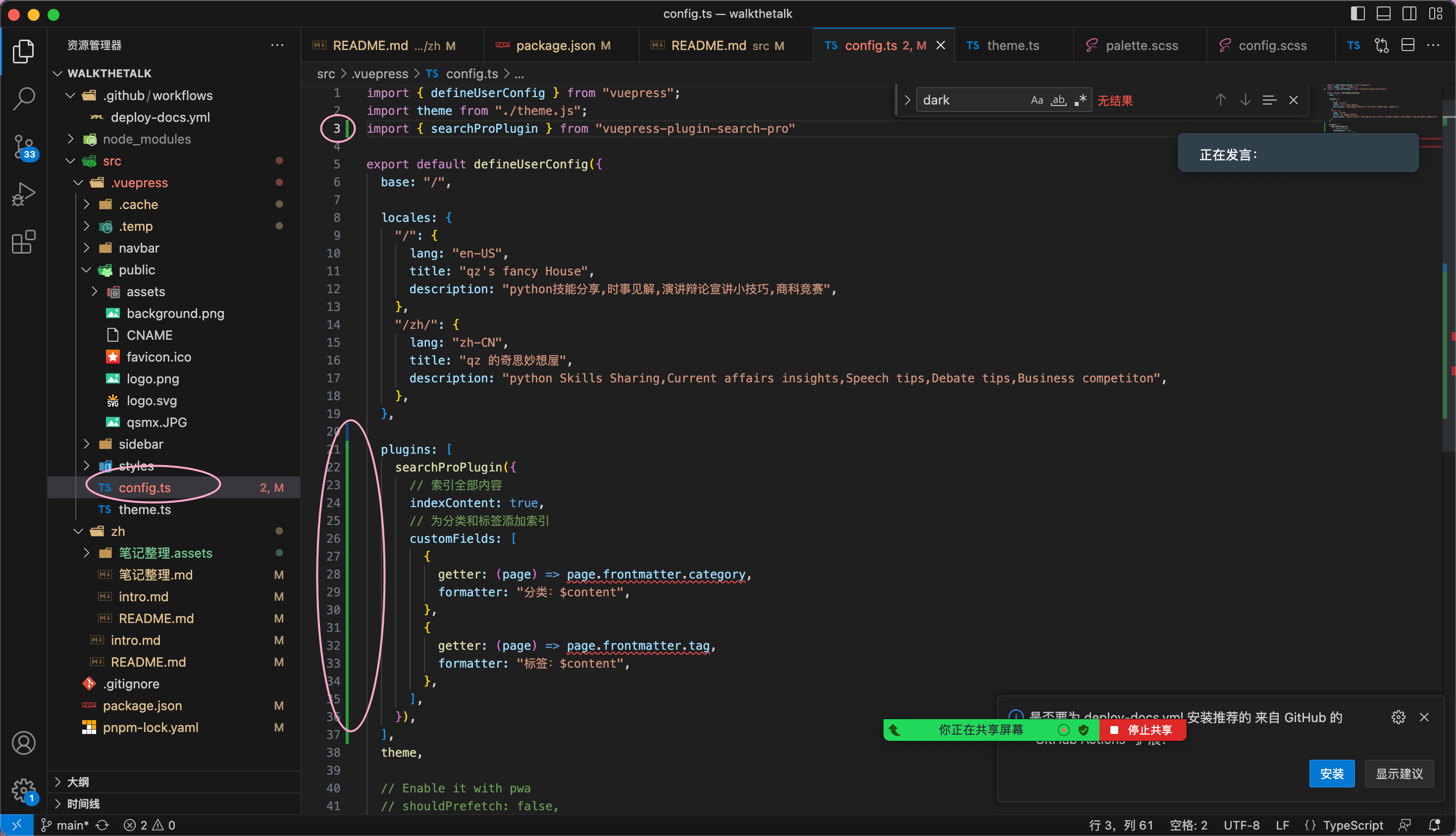Open deploy-docs.yml in explorer

click(160, 117)
